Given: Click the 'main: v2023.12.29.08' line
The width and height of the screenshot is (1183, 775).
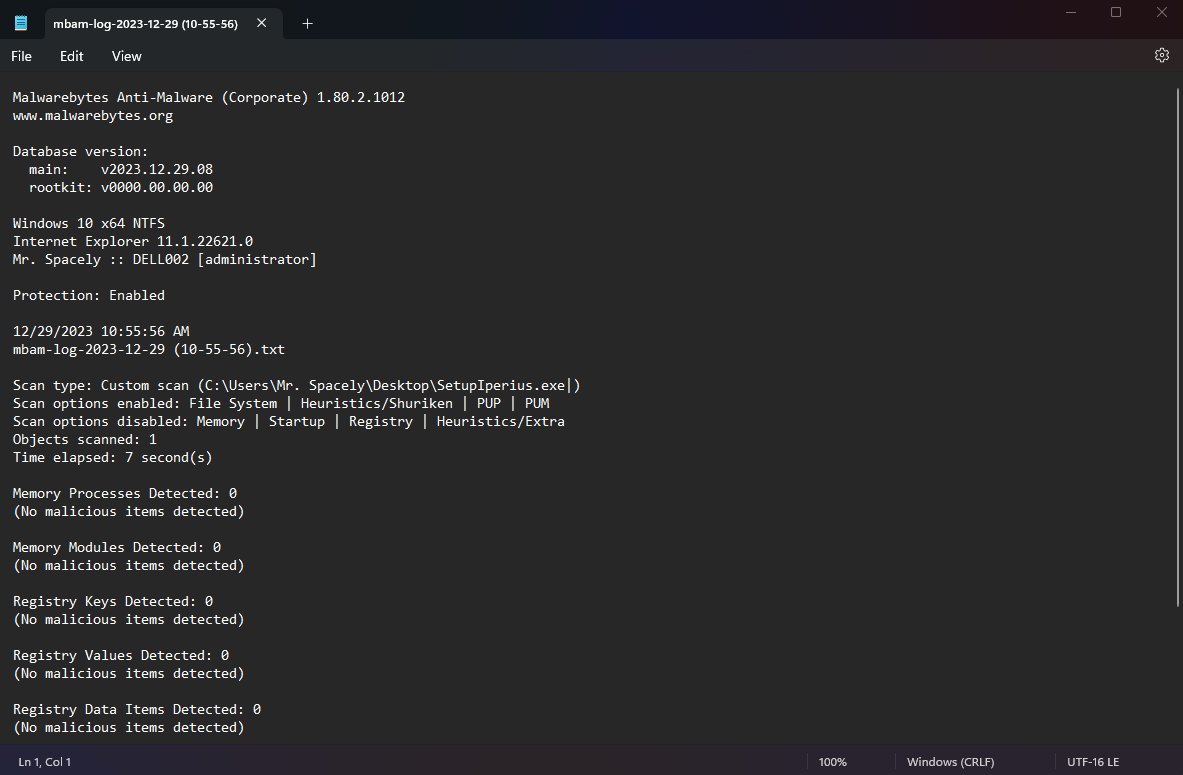Looking at the screenshot, I should point(121,170).
